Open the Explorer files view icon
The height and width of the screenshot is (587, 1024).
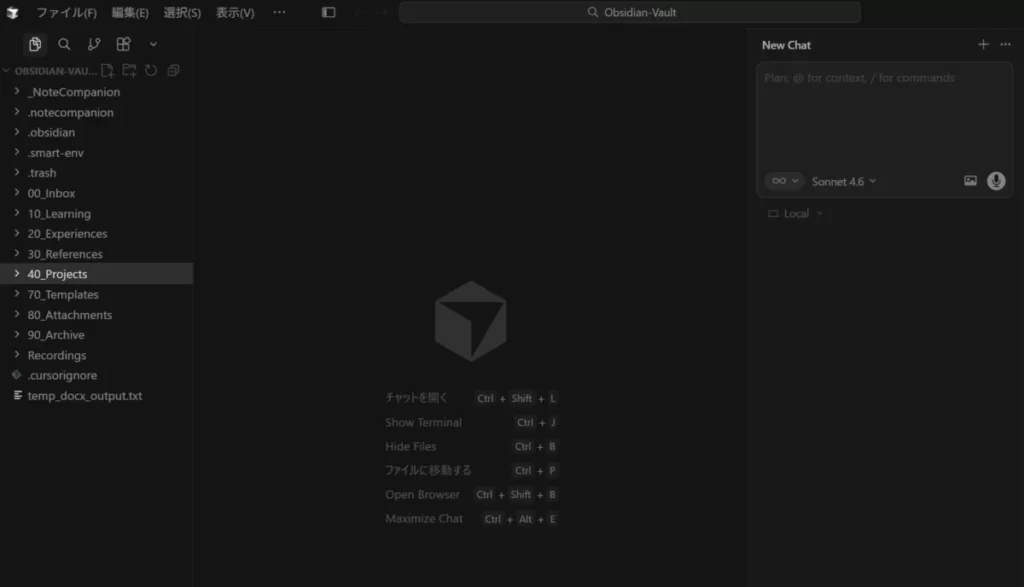point(35,44)
